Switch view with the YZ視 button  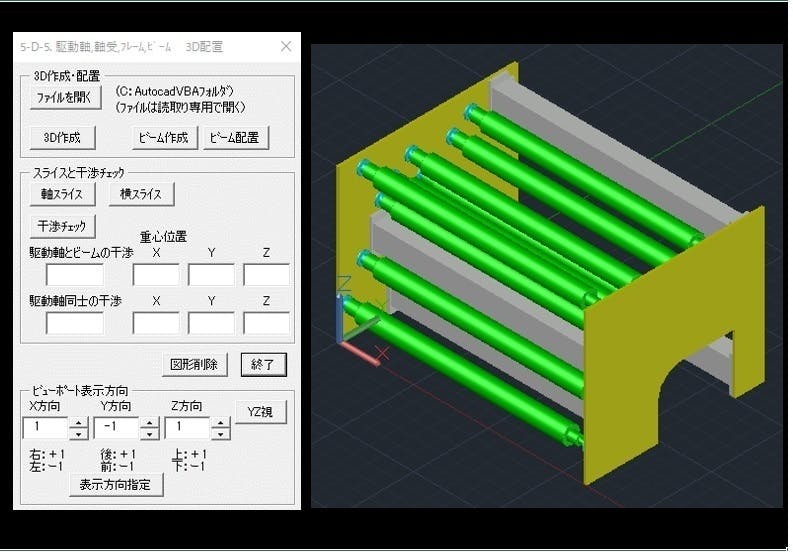pos(261,411)
